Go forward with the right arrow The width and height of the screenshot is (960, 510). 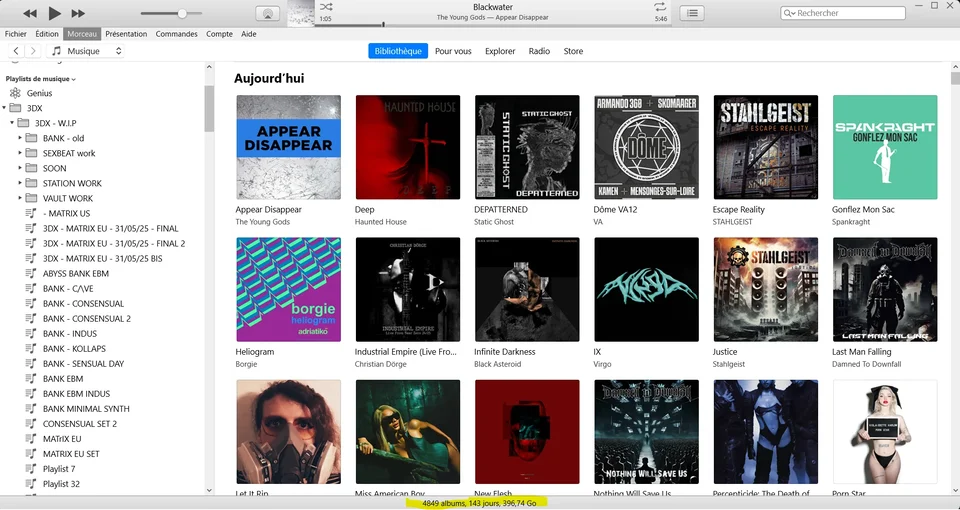(x=33, y=51)
